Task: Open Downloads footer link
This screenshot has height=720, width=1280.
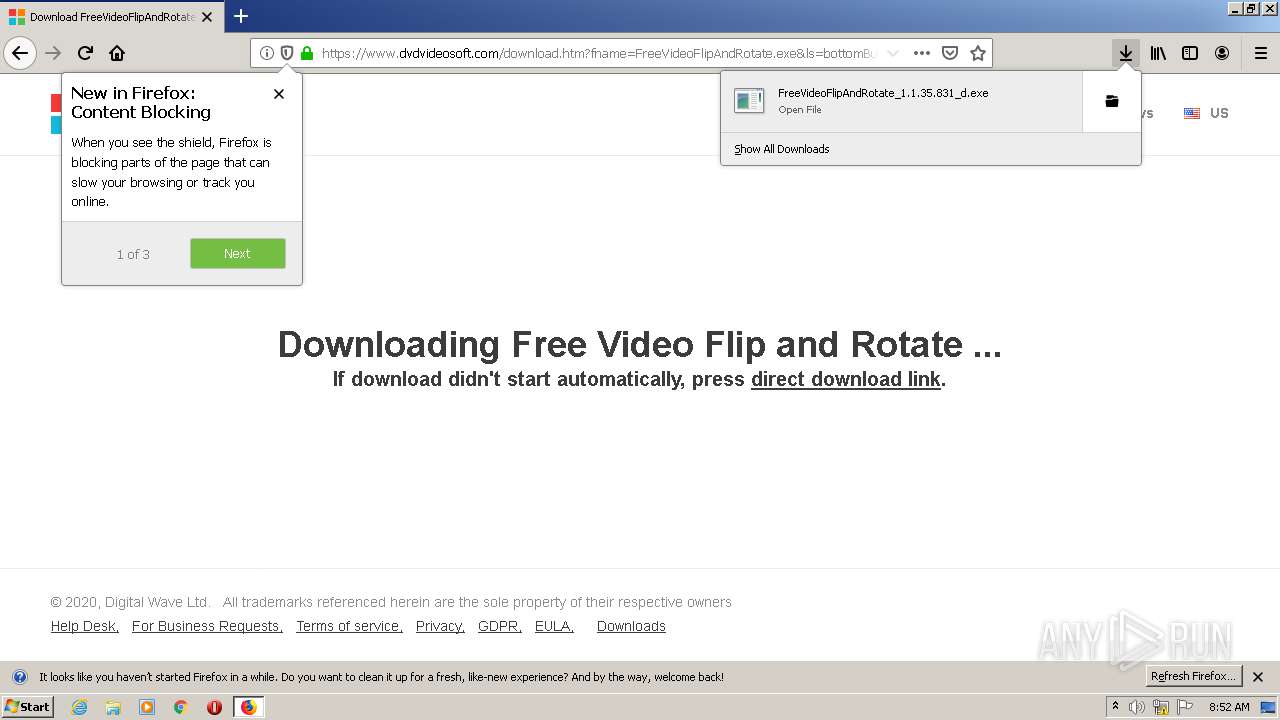Action: point(631,626)
